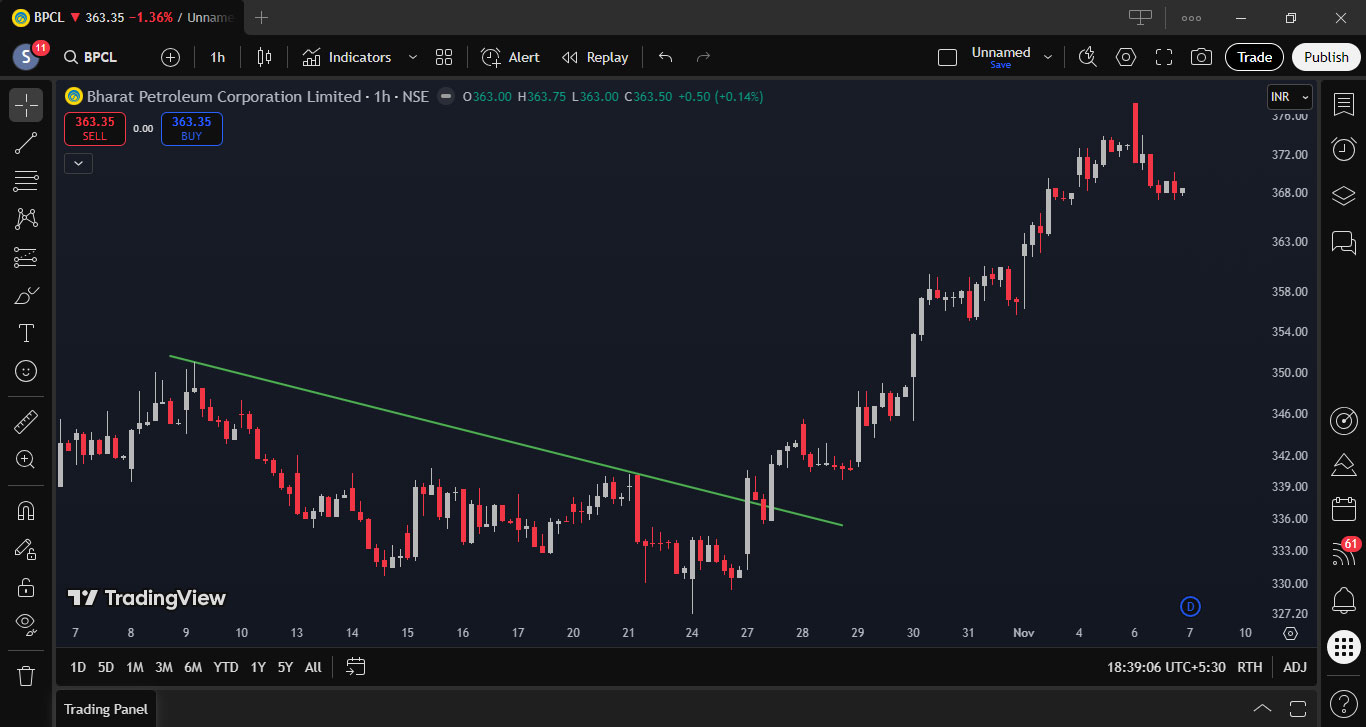Toggle magnet mode
Viewport: 1366px width, 727px height.
point(26,510)
